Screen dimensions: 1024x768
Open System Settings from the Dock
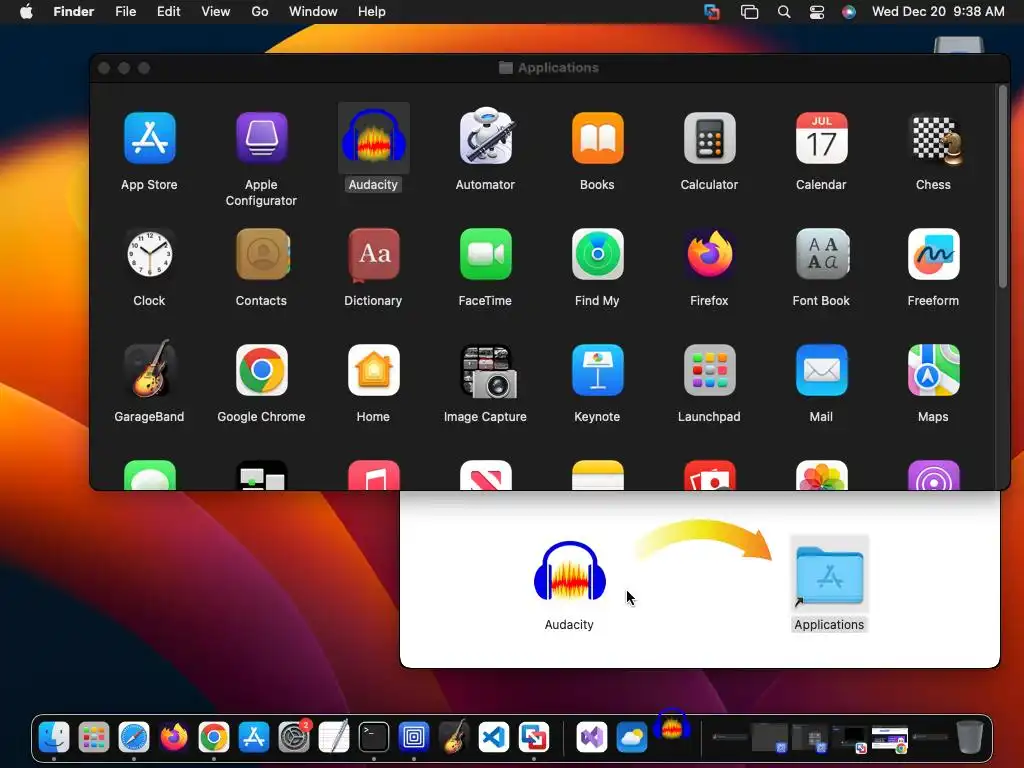point(294,737)
